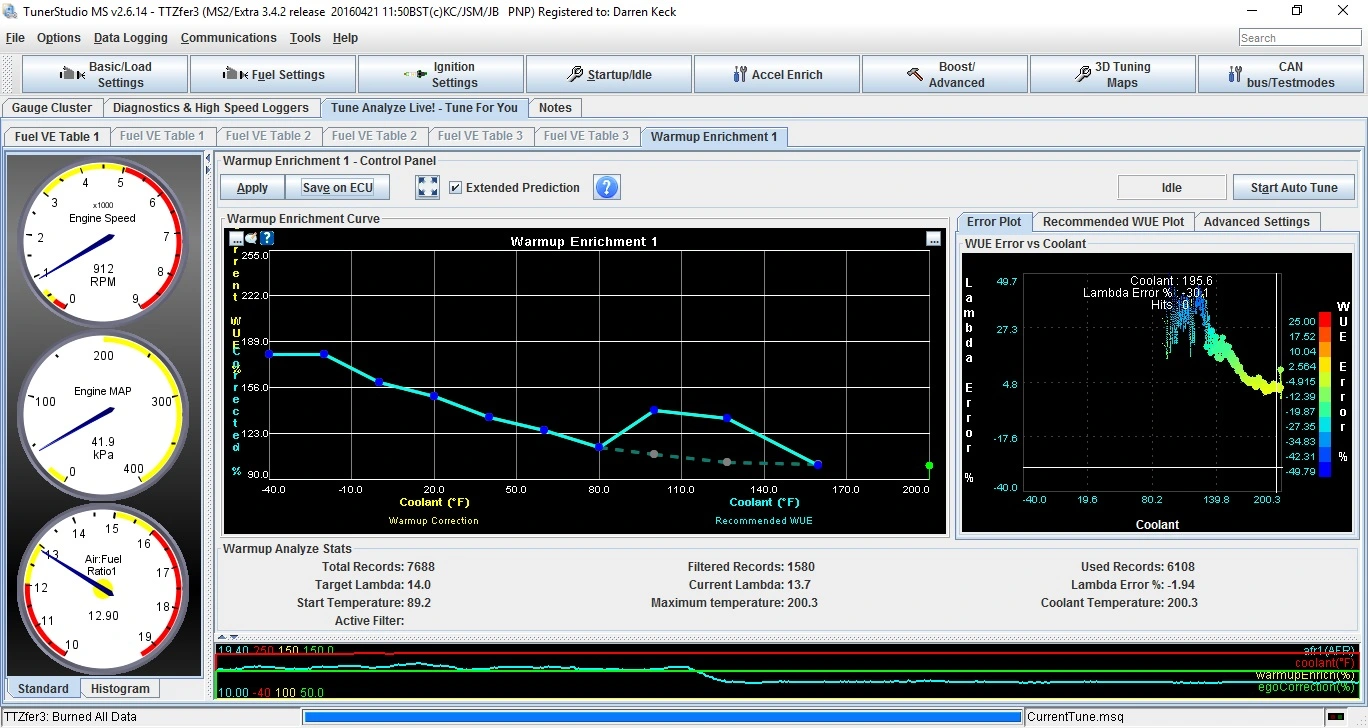Select the green point at the curve's right end
This screenshot has height=728, width=1368.
(x=929, y=465)
